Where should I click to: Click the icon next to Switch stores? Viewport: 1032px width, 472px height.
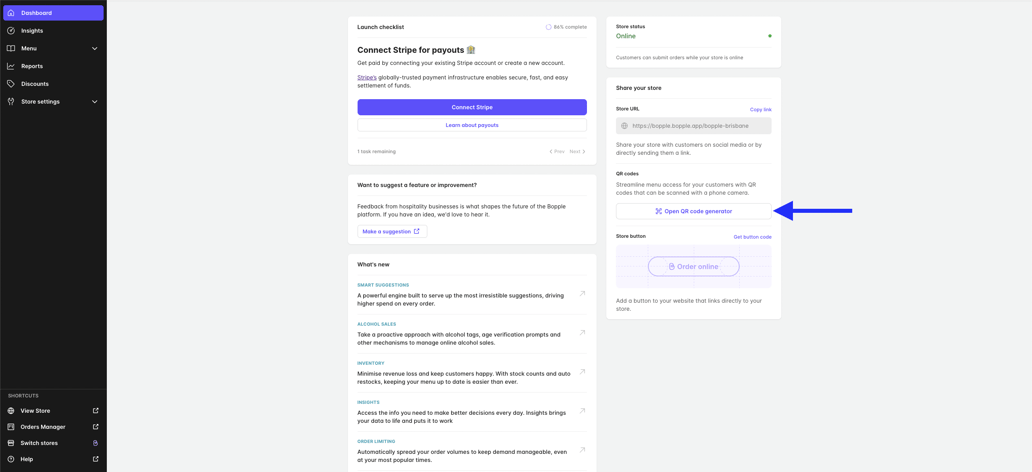[x=96, y=443]
